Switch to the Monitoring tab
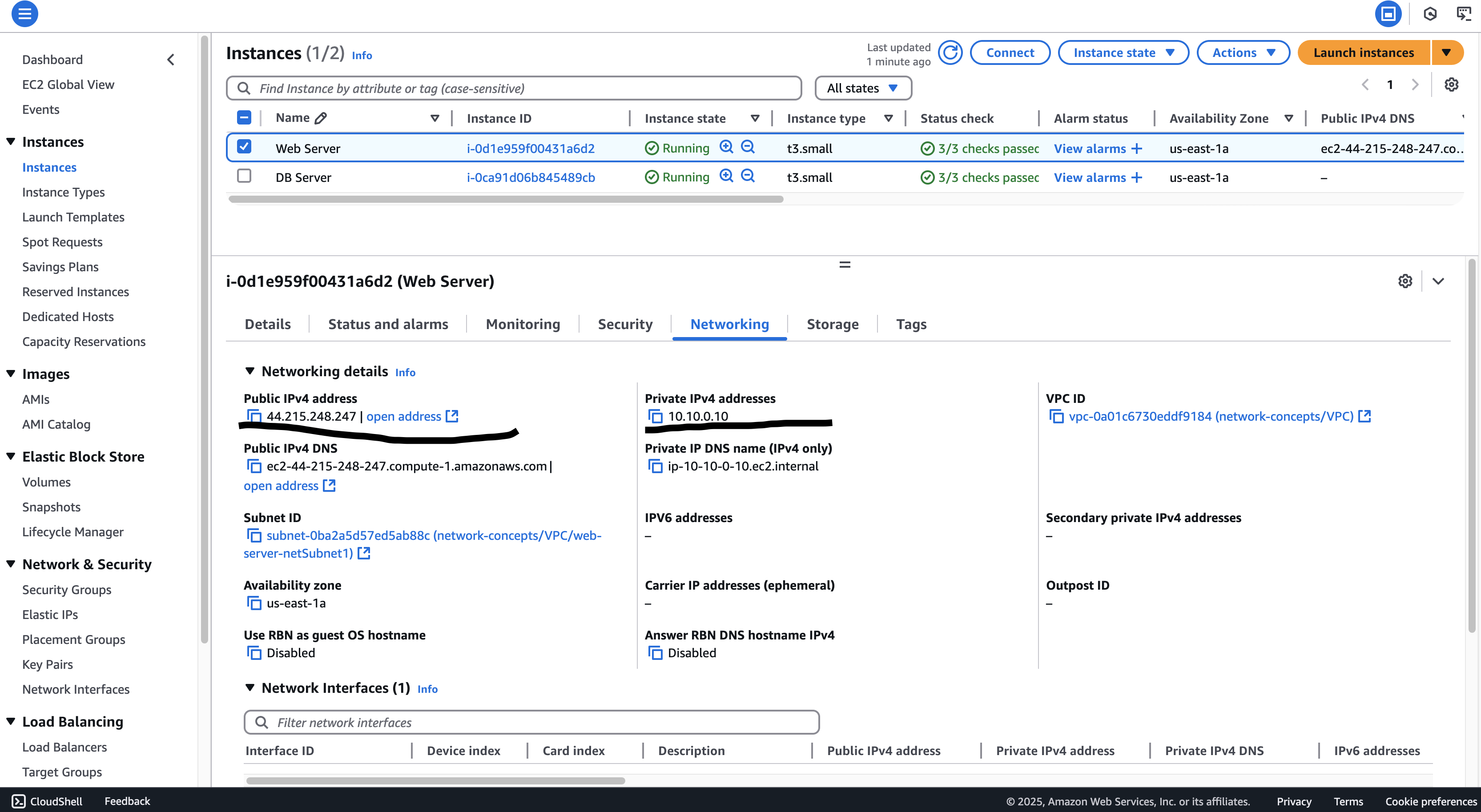1481x812 pixels. pyautogui.click(x=523, y=324)
